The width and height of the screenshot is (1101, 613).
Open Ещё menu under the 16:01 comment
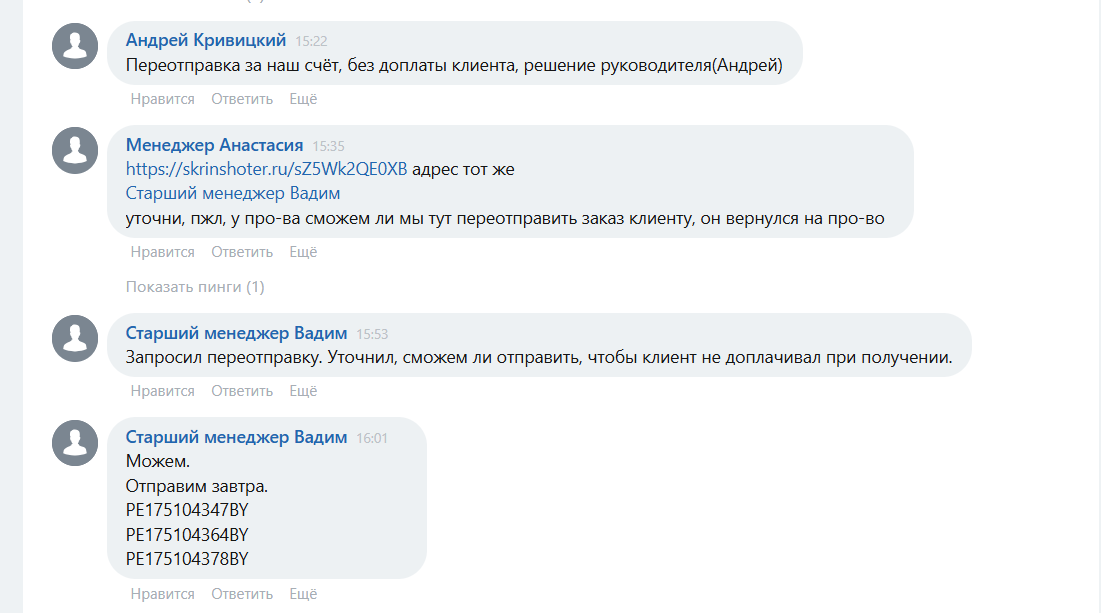pos(303,594)
